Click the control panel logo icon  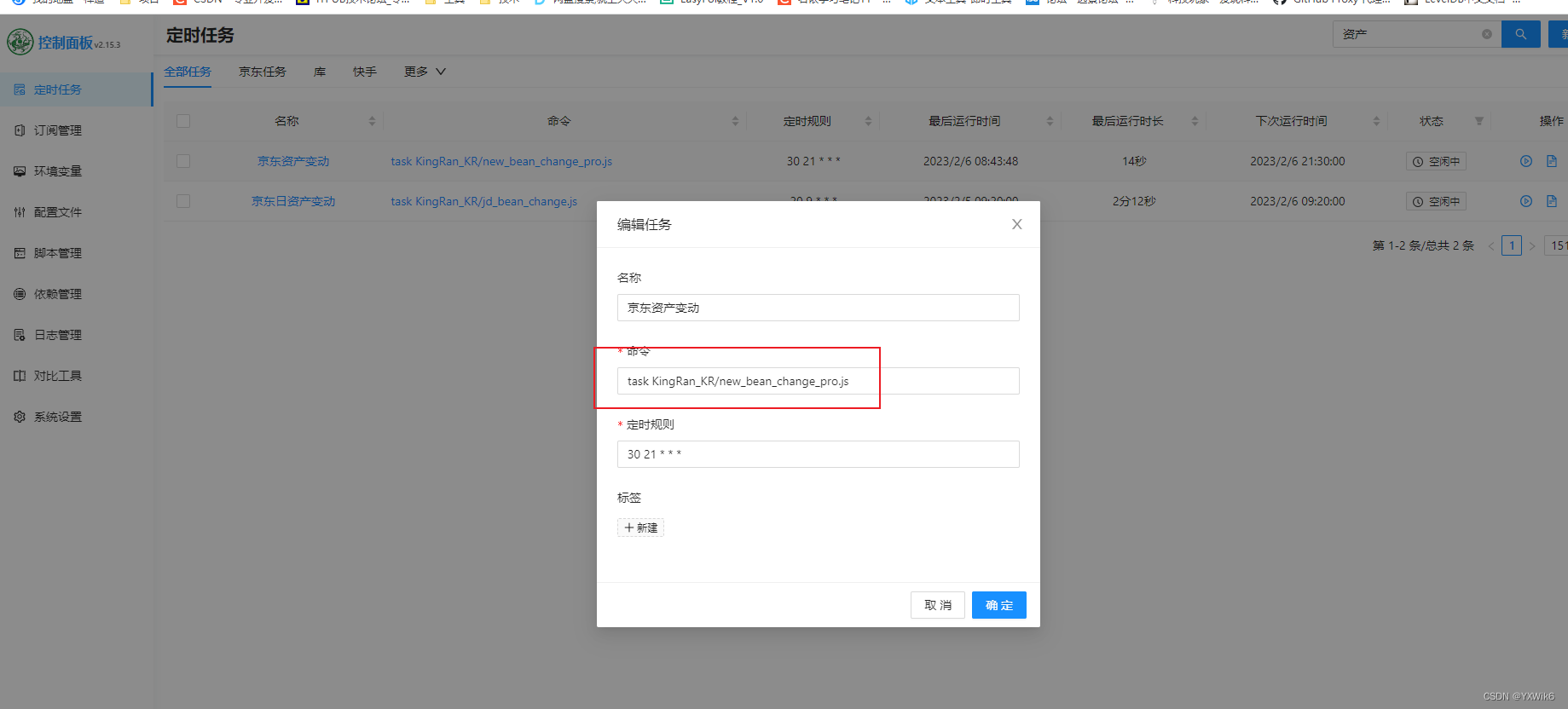(20, 42)
